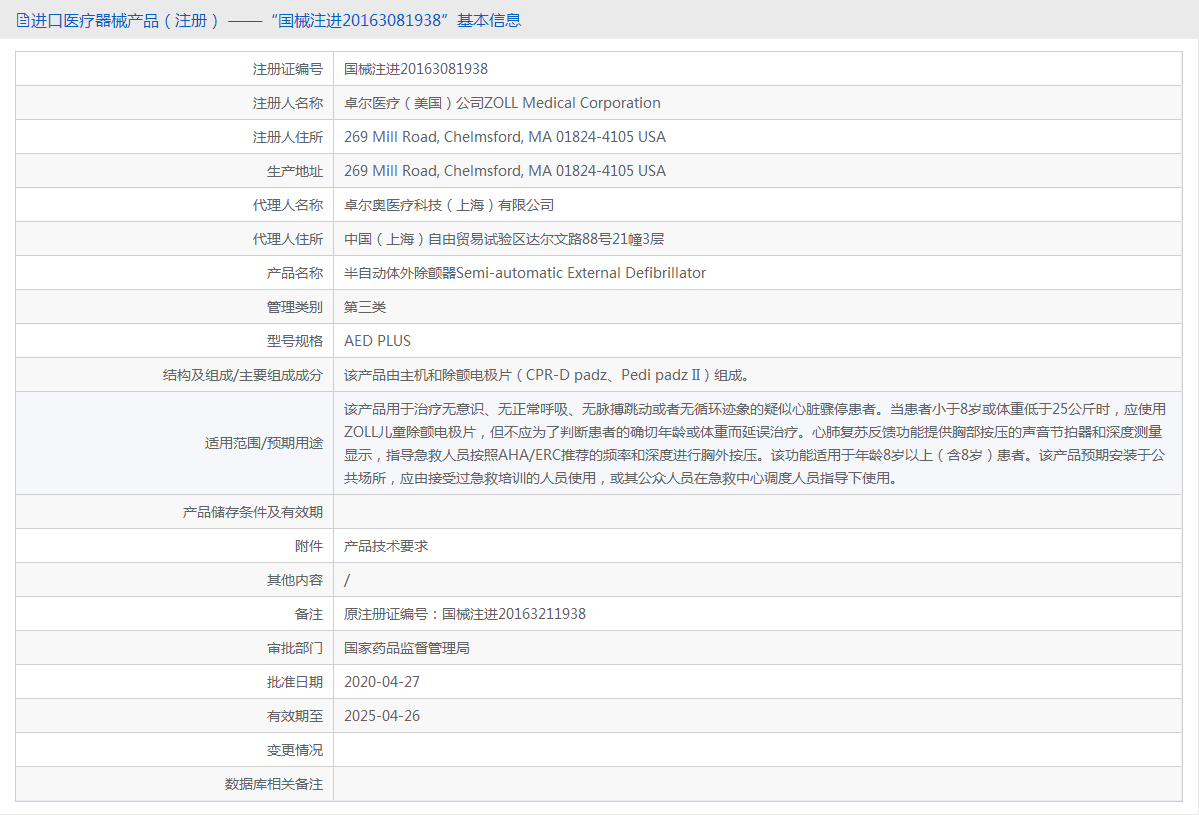Click the 结构及组成/主要组成成分 label cell
This screenshot has height=815, width=1199.
(174, 375)
